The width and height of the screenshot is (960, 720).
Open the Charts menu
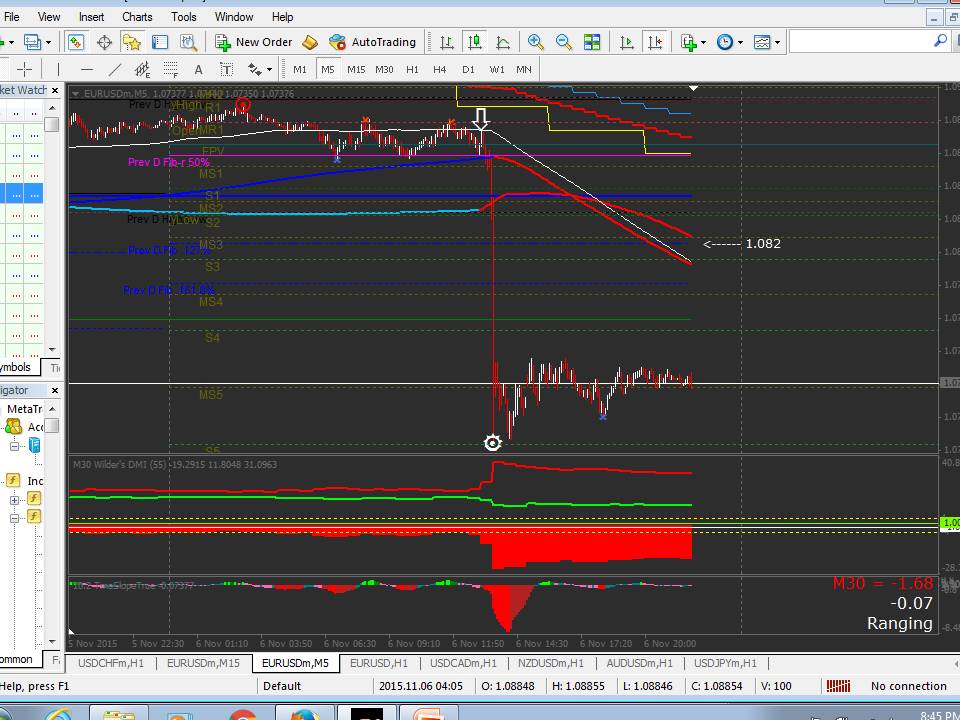point(137,17)
